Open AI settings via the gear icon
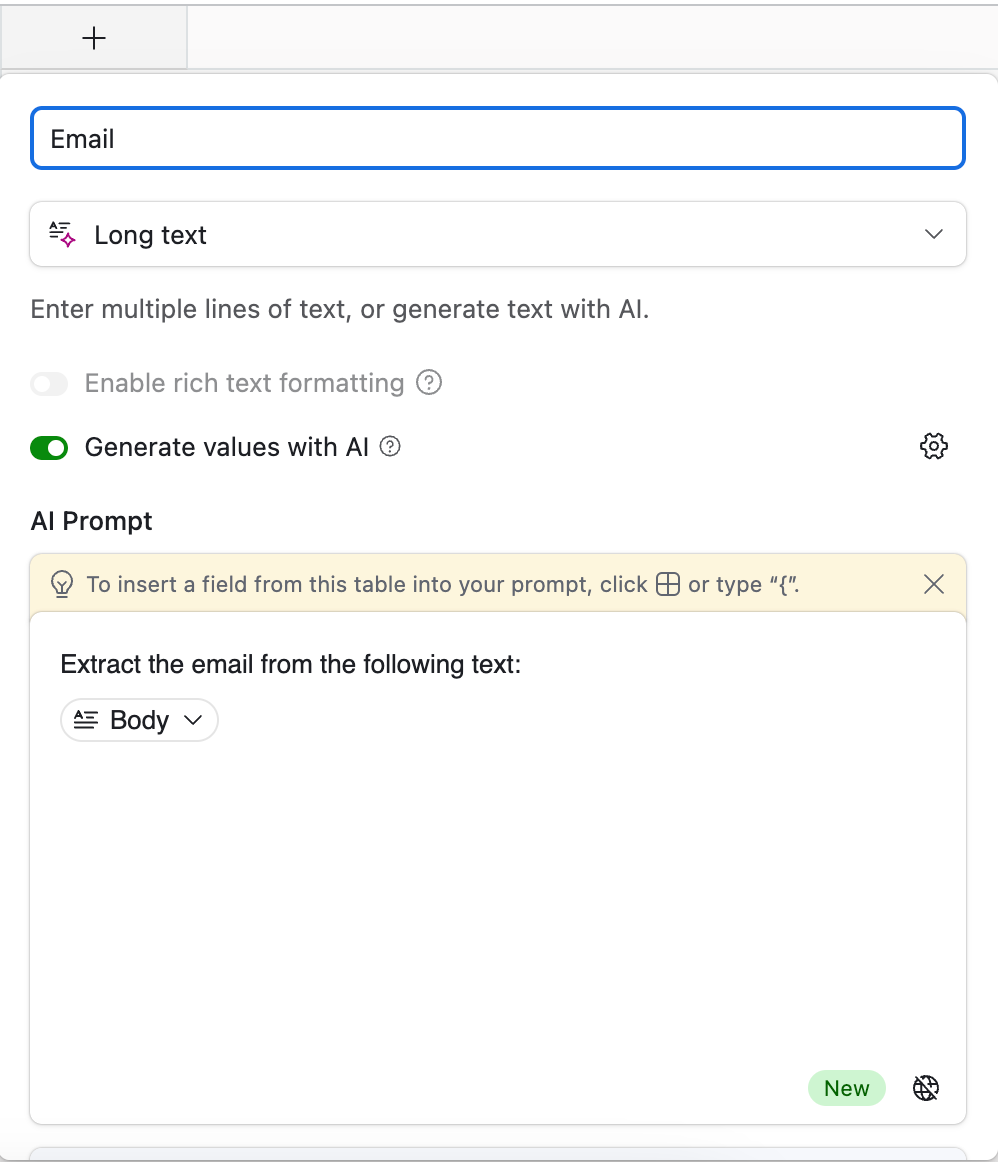 pyautogui.click(x=934, y=446)
